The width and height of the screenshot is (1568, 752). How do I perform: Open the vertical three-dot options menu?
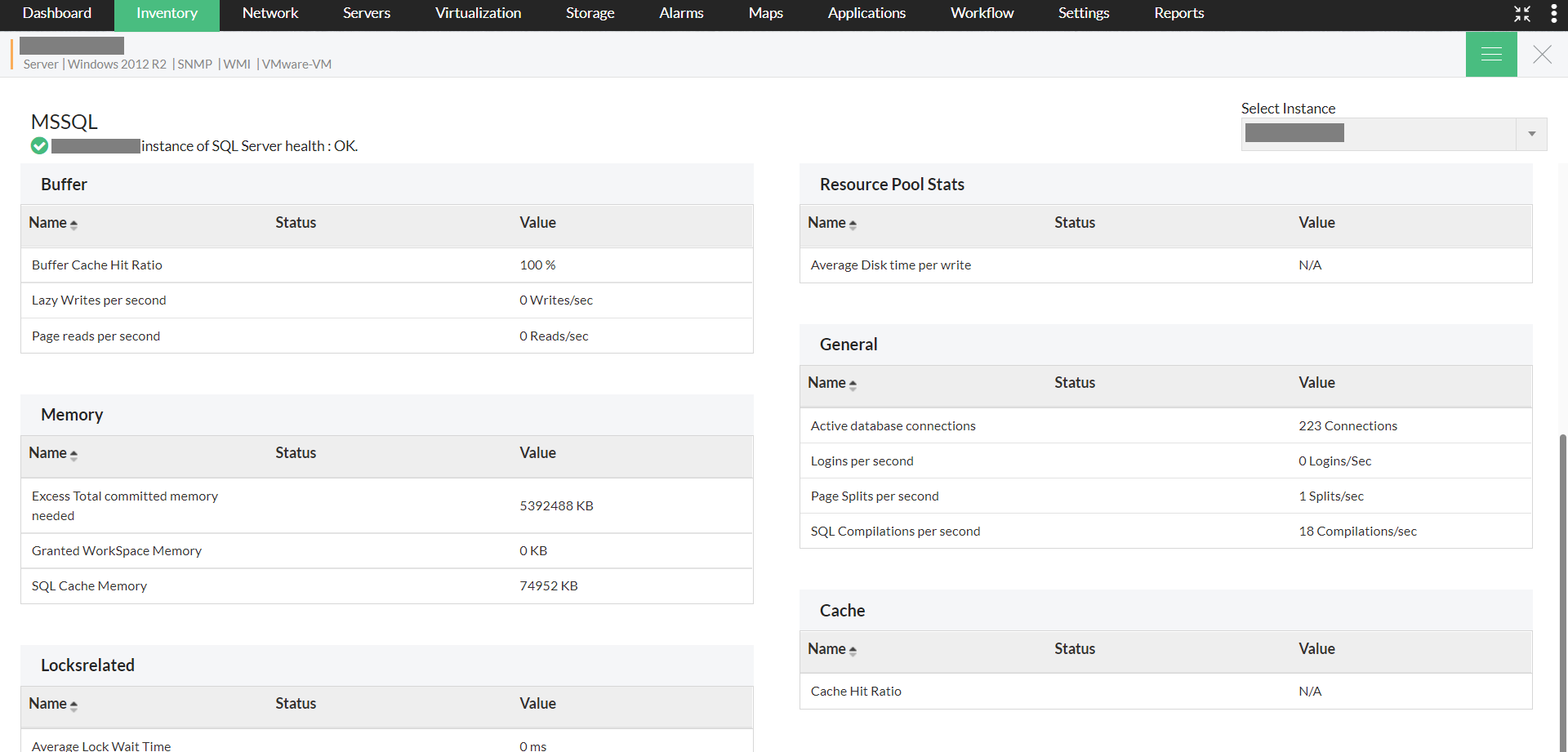pos(1553,13)
